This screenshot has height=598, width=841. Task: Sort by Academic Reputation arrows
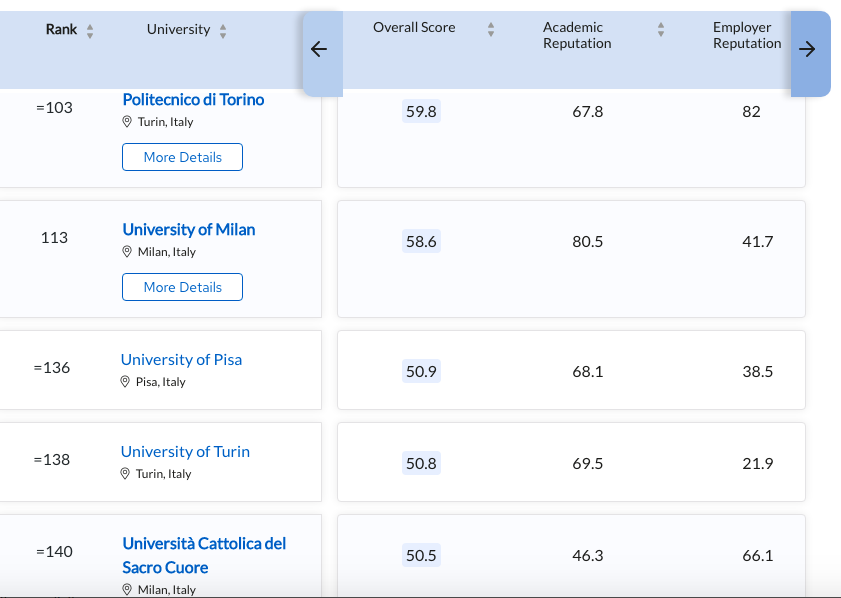(x=661, y=30)
